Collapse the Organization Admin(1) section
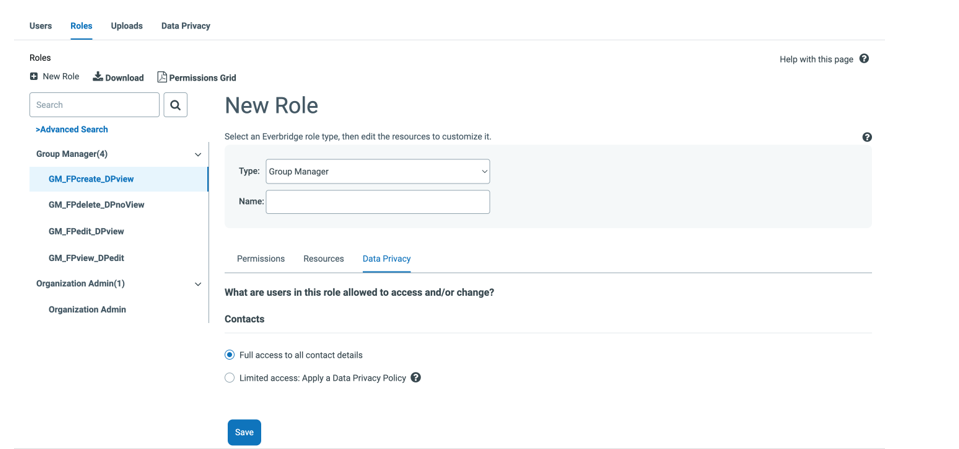This screenshot has width=959, height=449. (x=197, y=284)
